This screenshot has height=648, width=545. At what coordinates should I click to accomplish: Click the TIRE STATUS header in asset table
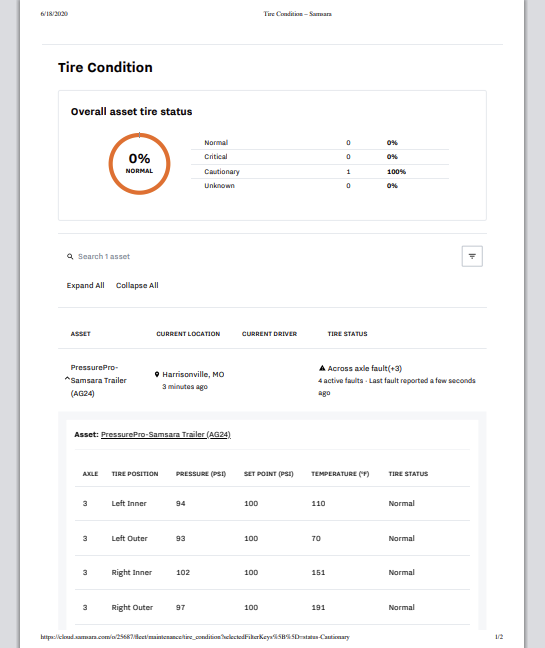(x=347, y=334)
